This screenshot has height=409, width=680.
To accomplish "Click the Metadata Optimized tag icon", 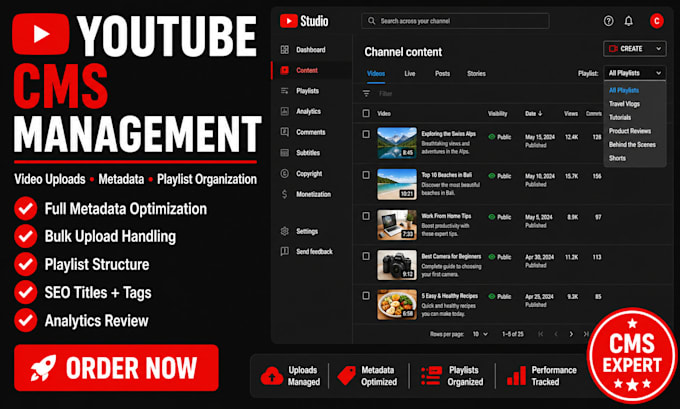I will coord(347,376).
